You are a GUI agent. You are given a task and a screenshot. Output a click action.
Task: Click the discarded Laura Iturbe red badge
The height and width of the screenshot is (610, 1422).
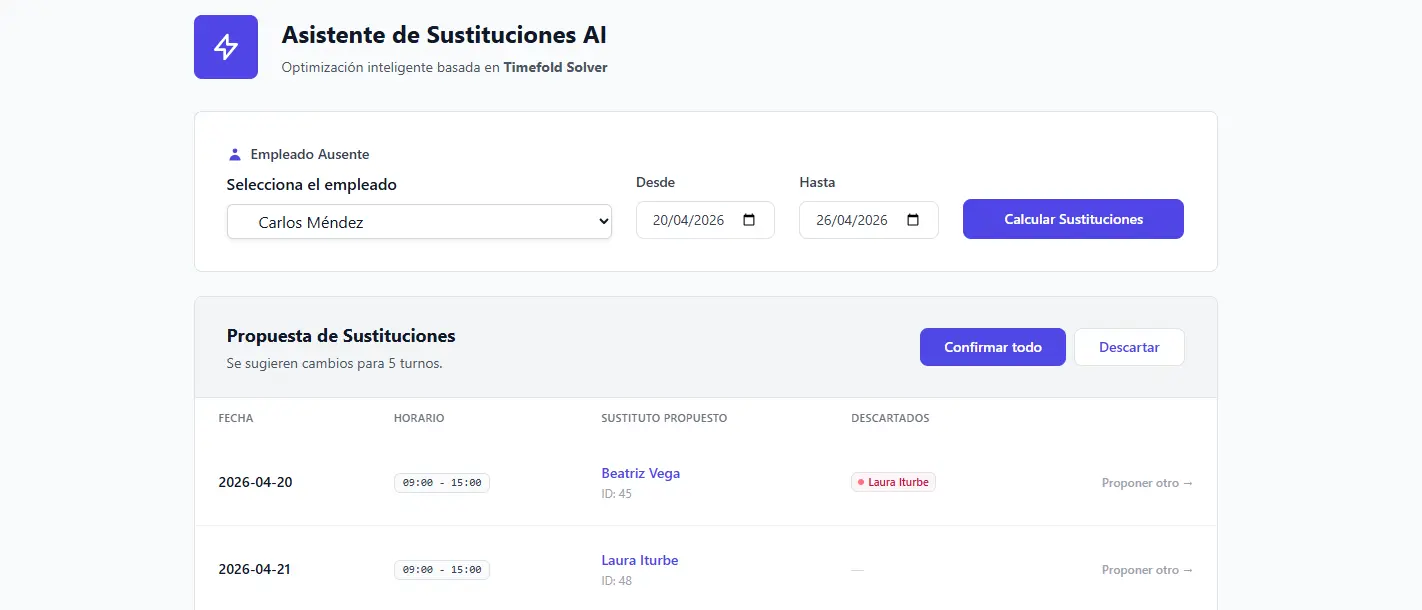(893, 482)
